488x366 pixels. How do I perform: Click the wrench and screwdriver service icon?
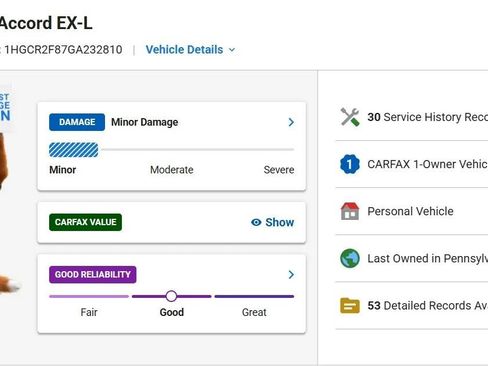[350, 117]
